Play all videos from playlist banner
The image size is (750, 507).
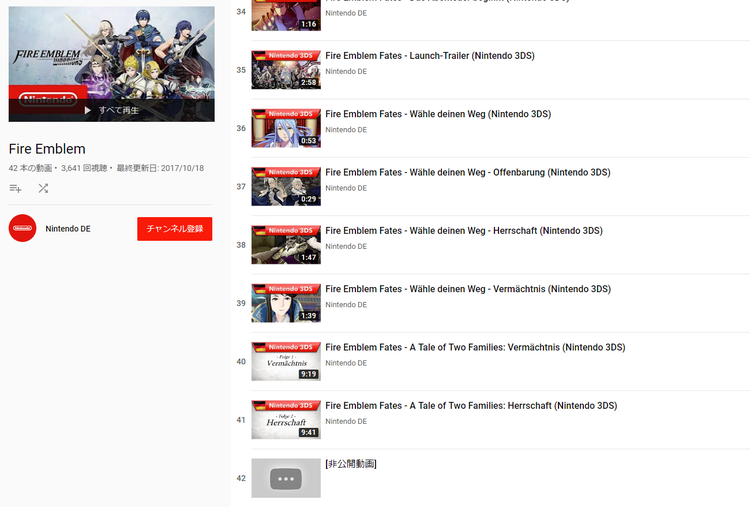(111, 110)
